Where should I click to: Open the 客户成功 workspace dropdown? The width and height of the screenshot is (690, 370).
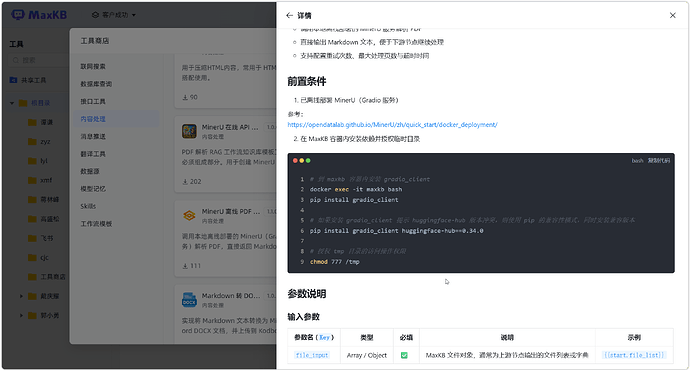click(x=114, y=15)
